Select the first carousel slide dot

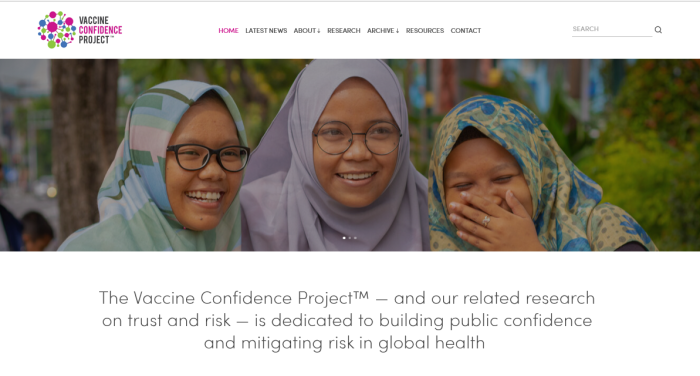344,238
